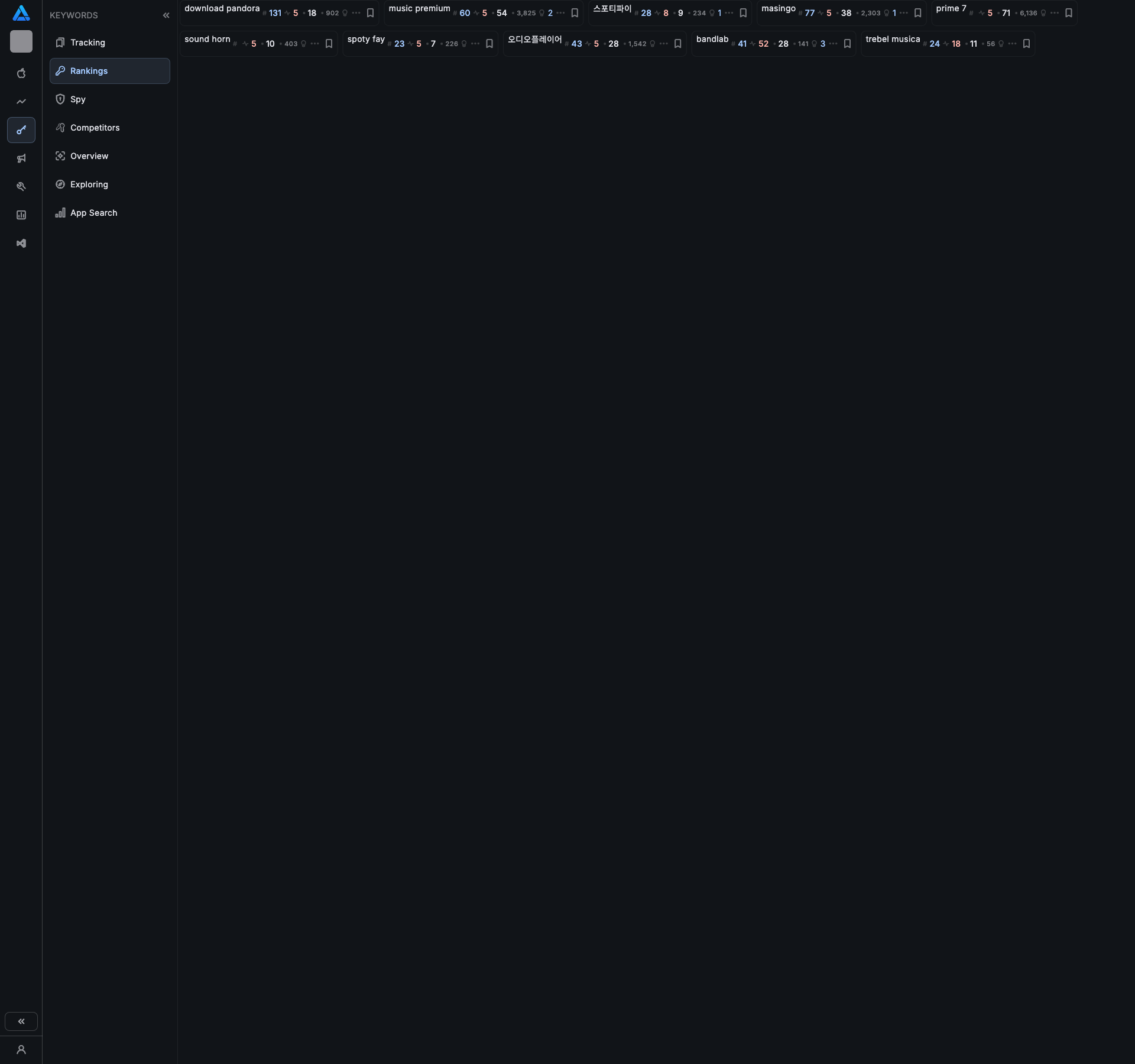Select the Apple platform icon in sidebar

tap(21, 73)
